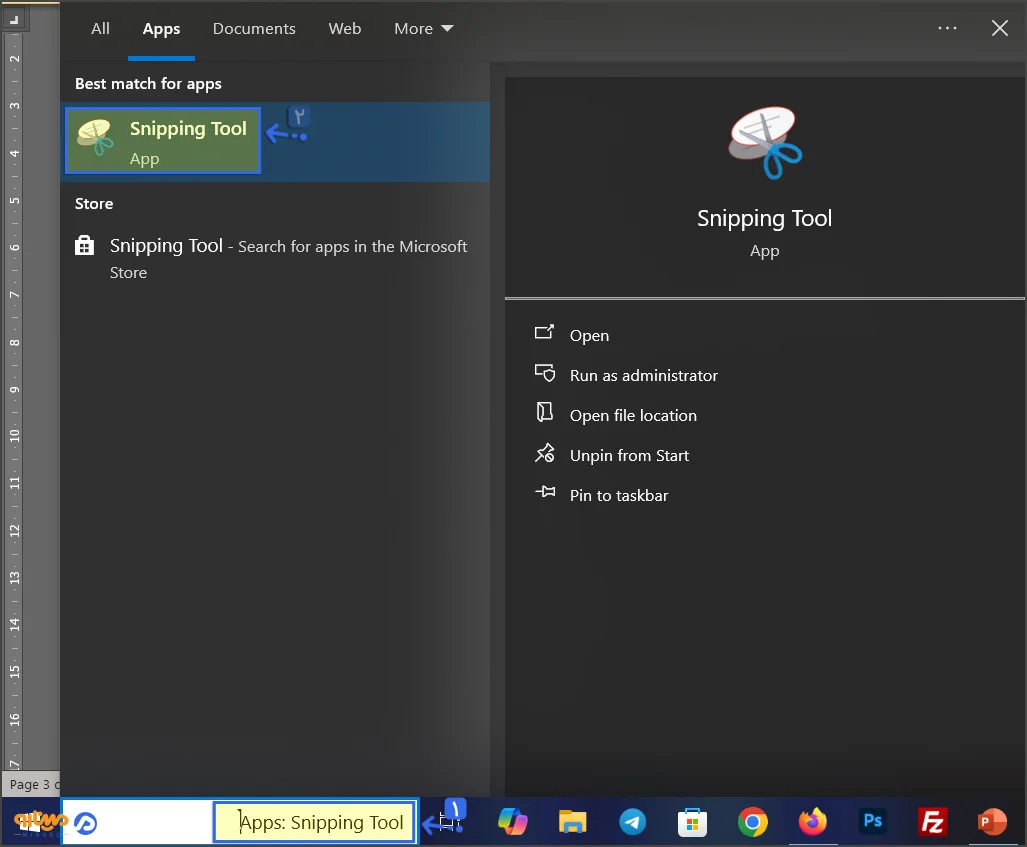This screenshot has height=847, width=1027.
Task: Click Open in the app actions
Action: [x=589, y=335]
